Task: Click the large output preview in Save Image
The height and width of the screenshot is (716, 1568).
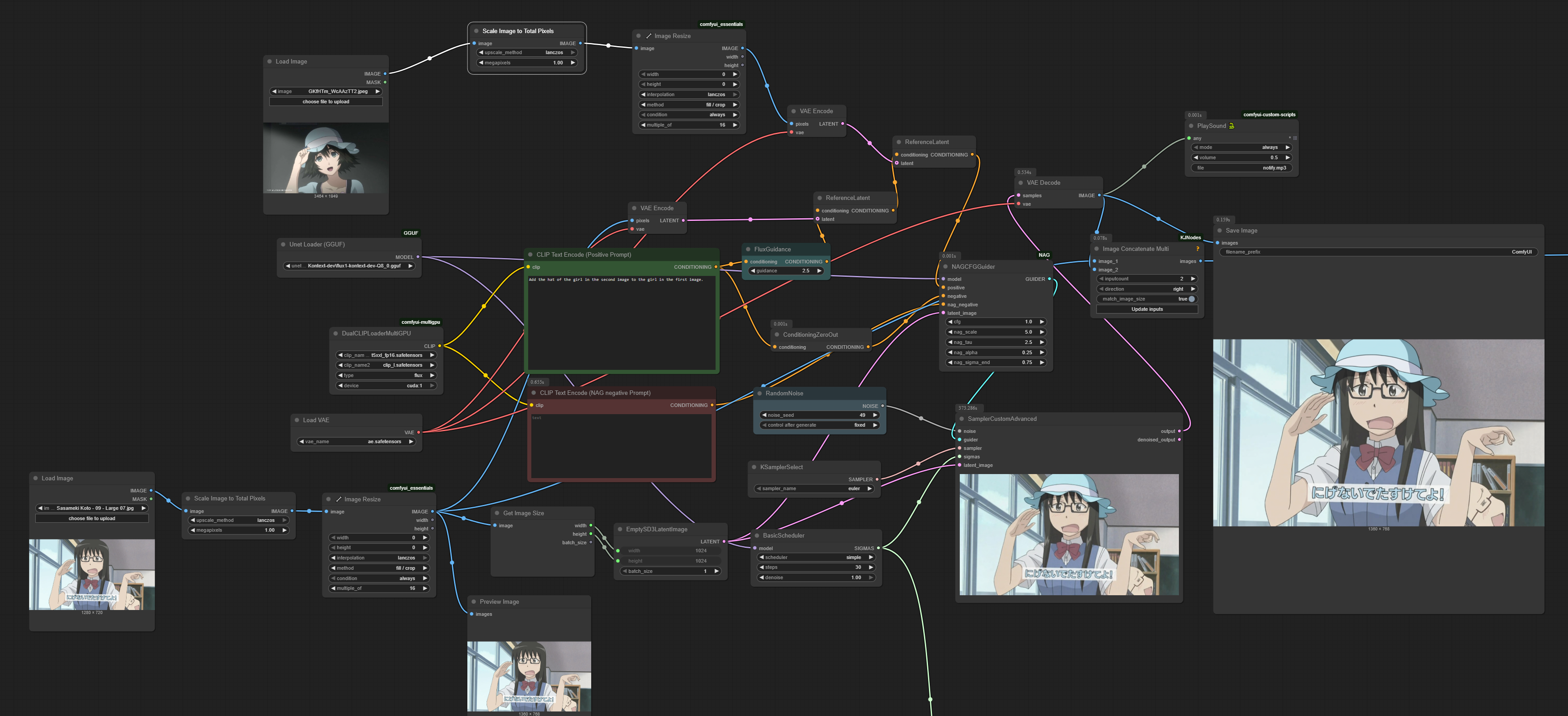Action: pyautogui.click(x=1378, y=432)
